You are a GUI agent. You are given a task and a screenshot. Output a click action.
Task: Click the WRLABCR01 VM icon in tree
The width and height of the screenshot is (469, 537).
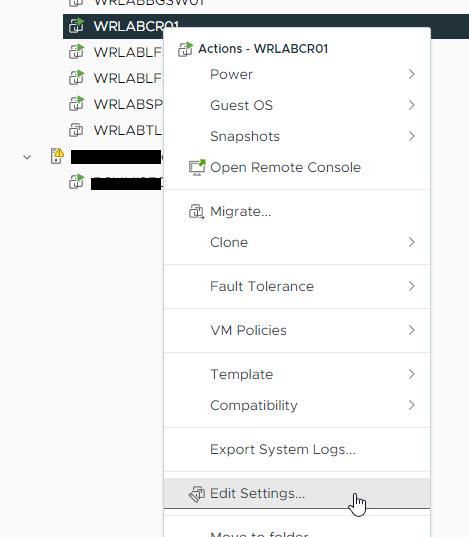[76, 26]
